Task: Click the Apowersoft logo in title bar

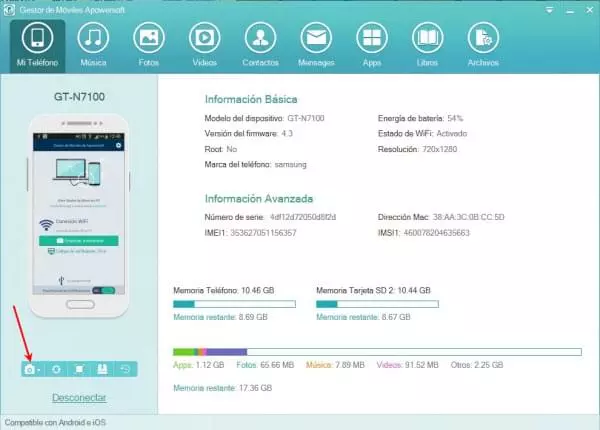Action: 8,10
